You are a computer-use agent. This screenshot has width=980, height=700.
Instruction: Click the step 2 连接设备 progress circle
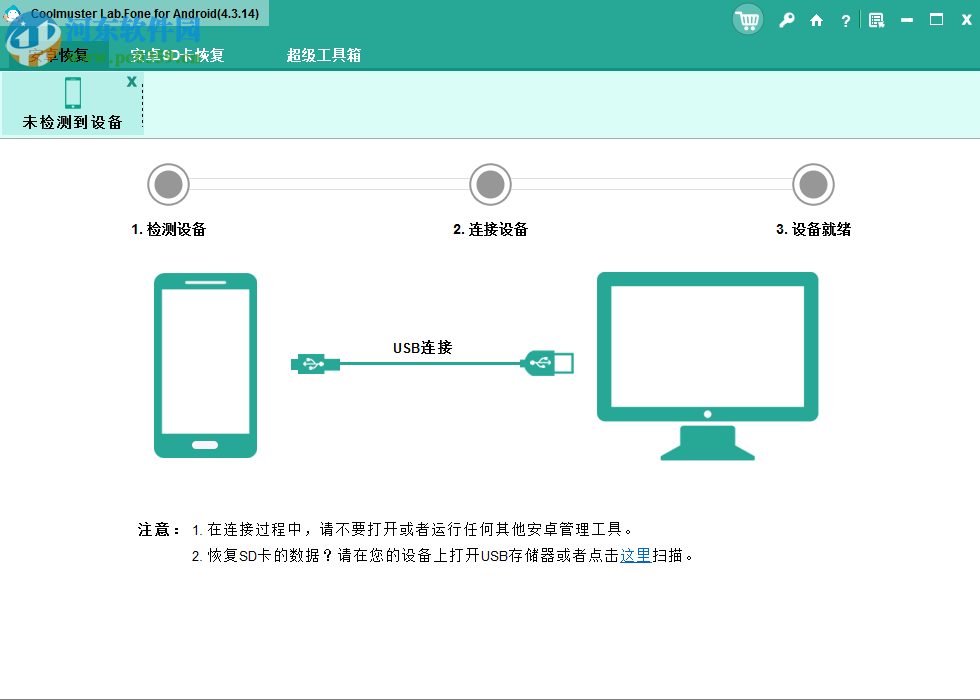[490, 184]
